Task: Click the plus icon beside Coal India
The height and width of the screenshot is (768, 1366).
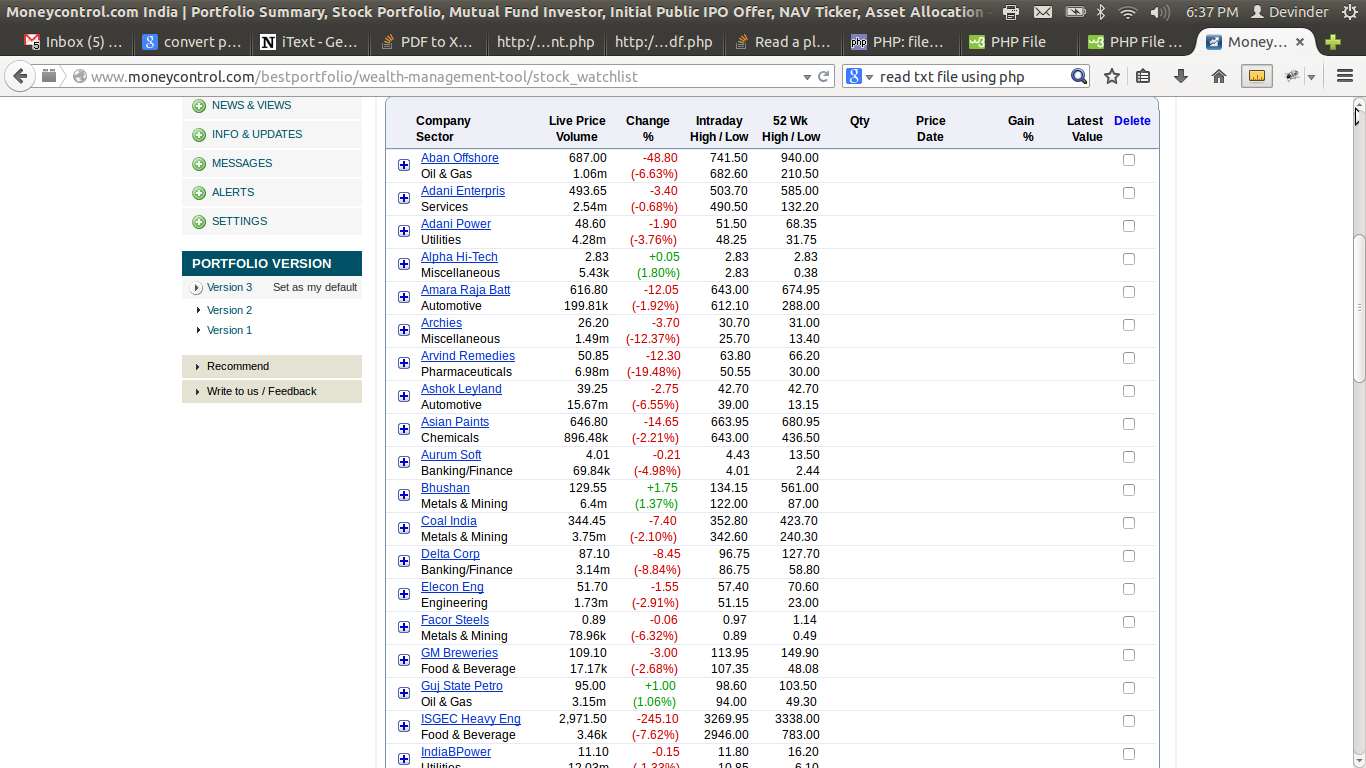Action: (404, 528)
